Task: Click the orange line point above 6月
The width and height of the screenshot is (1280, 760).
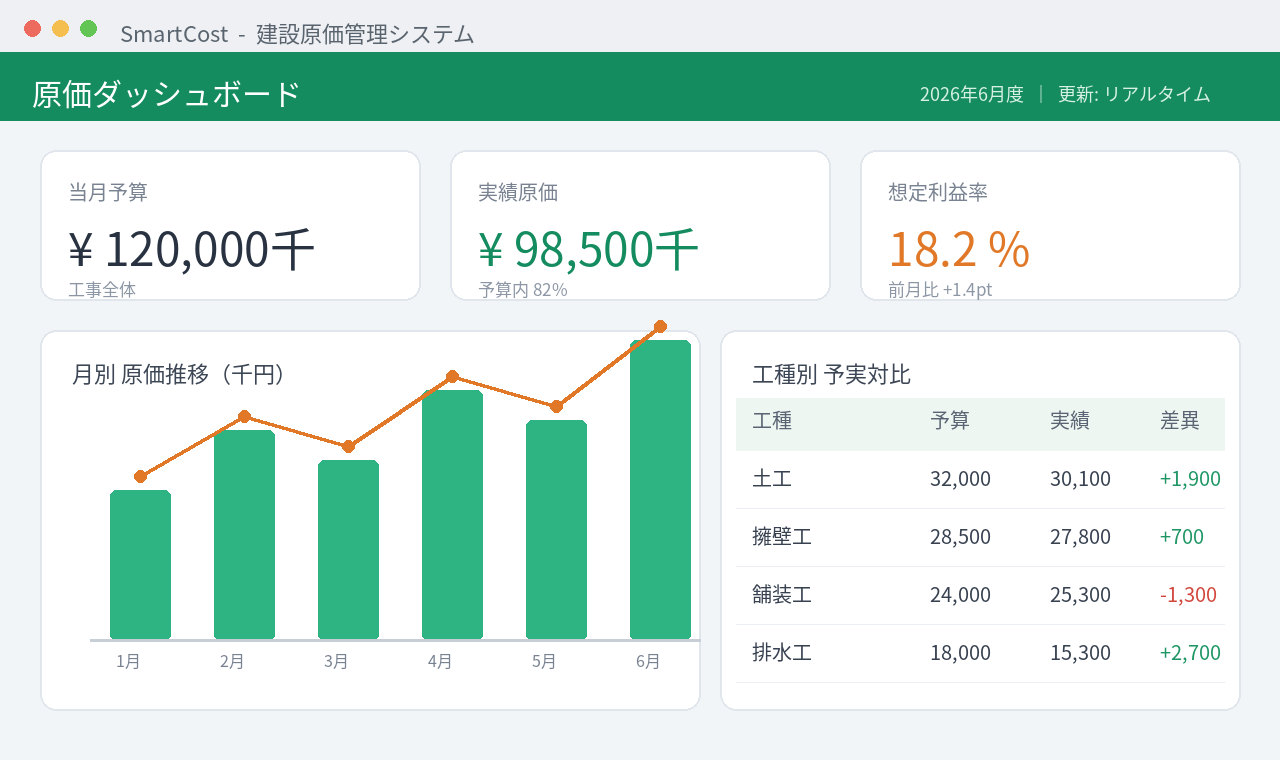Action: point(660,326)
